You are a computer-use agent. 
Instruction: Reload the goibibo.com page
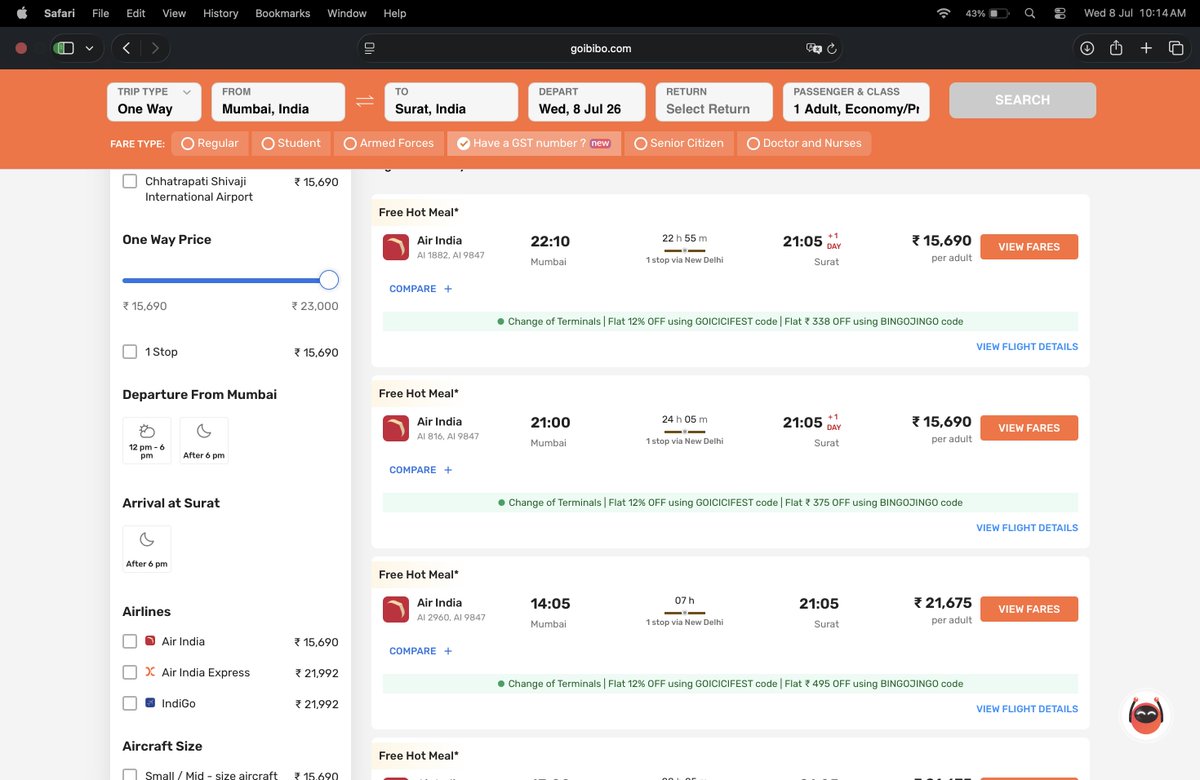coord(832,48)
